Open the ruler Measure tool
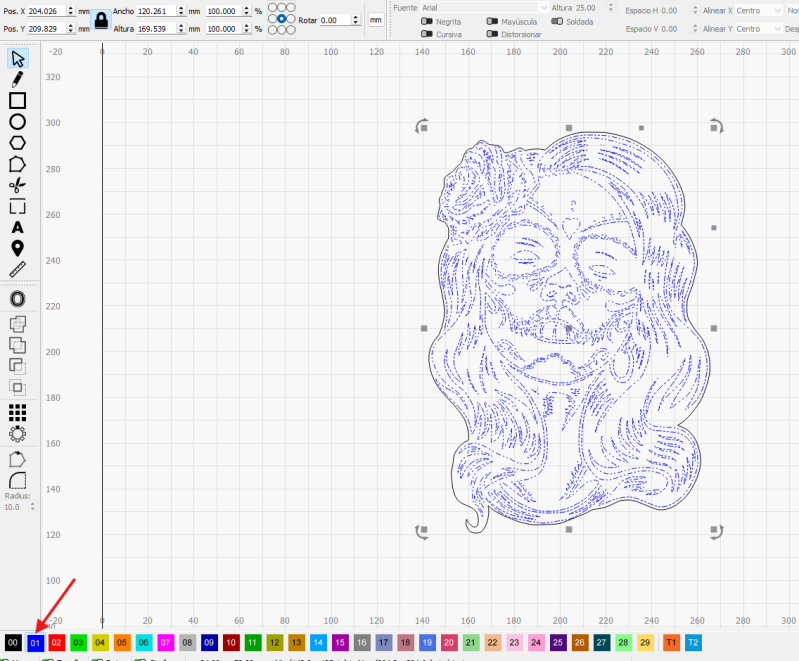This screenshot has height=661, width=799. pyautogui.click(x=17, y=269)
